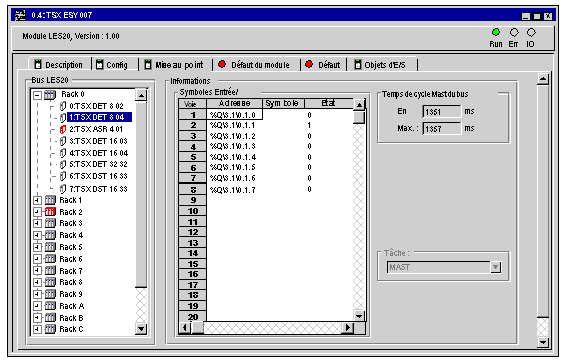Expand the Rack 3 node
The width and height of the screenshot is (564, 364).
(37, 223)
